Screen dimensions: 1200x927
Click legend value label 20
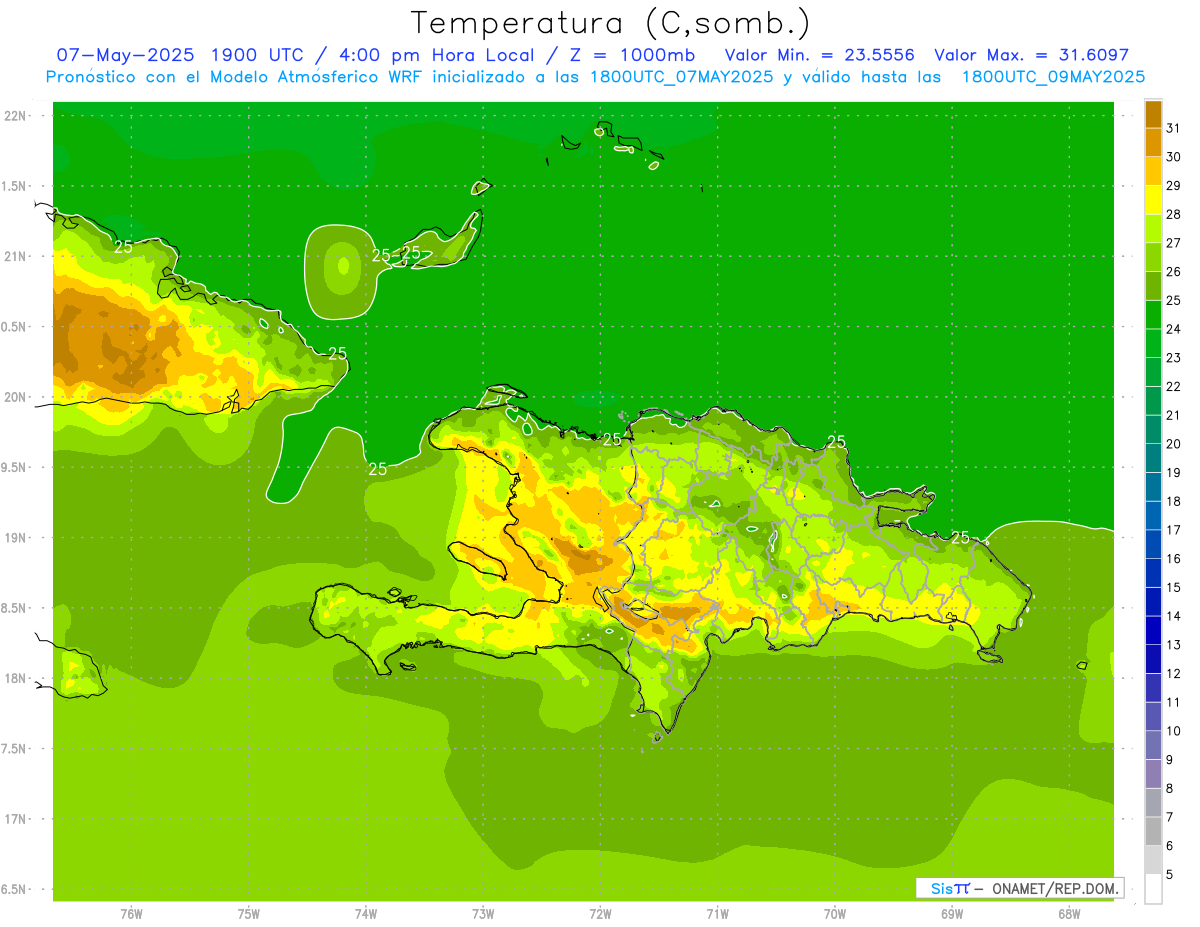pos(1174,444)
